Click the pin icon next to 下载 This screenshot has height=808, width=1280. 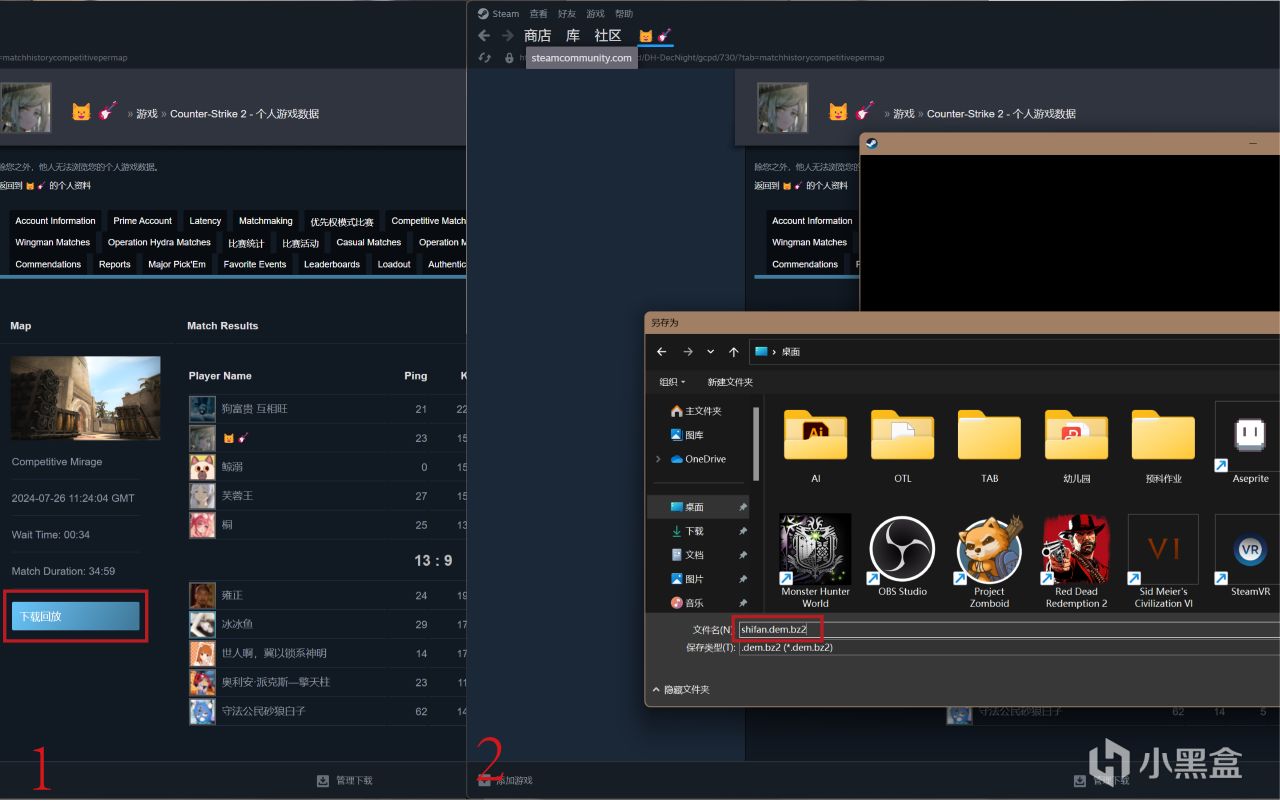(742, 531)
